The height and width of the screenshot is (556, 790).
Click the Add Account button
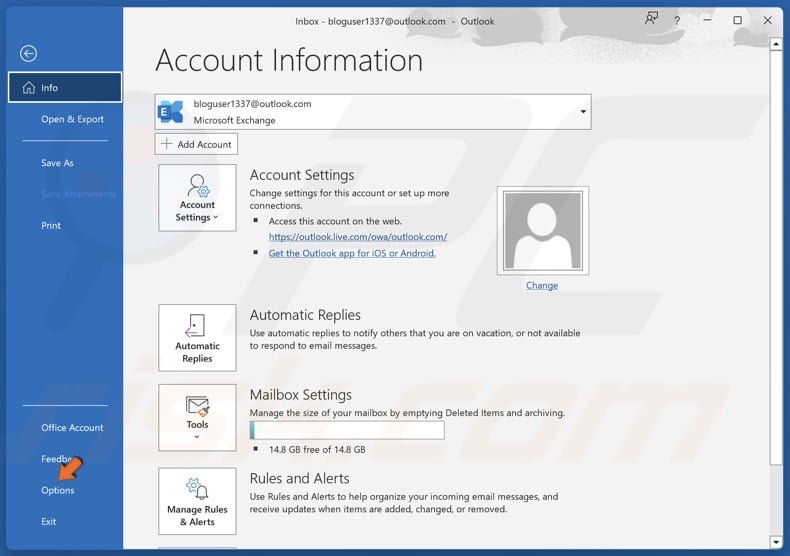pos(196,144)
